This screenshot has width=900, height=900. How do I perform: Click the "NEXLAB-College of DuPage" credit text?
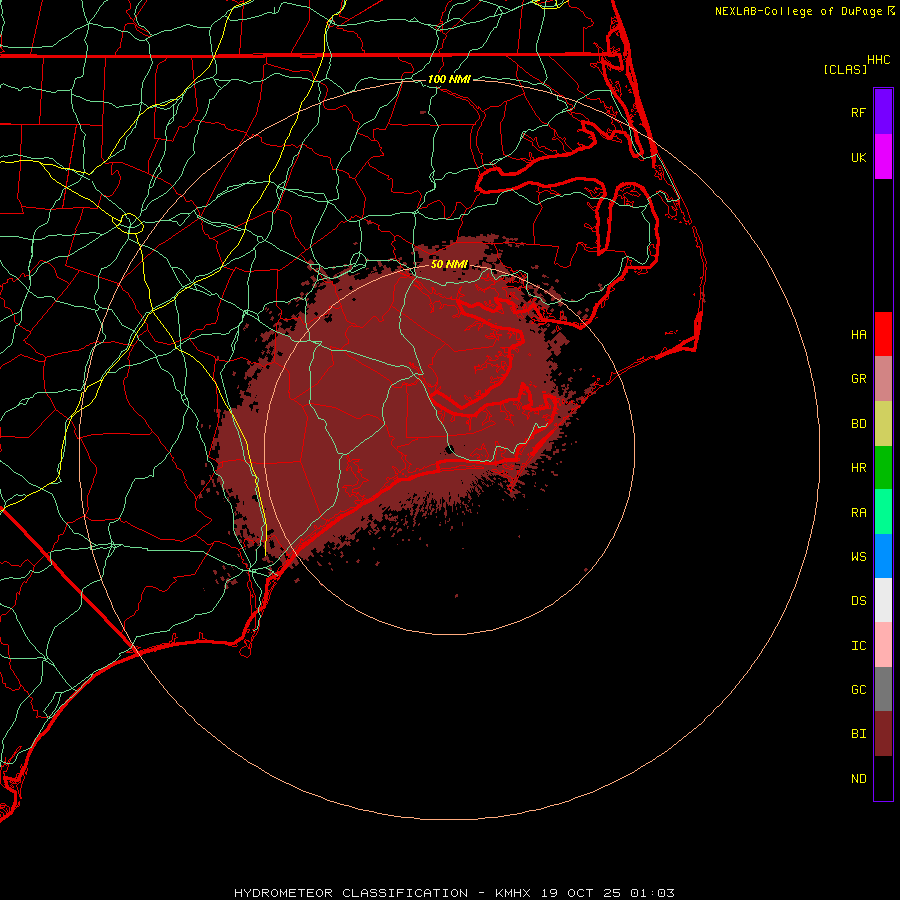pyautogui.click(x=798, y=11)
